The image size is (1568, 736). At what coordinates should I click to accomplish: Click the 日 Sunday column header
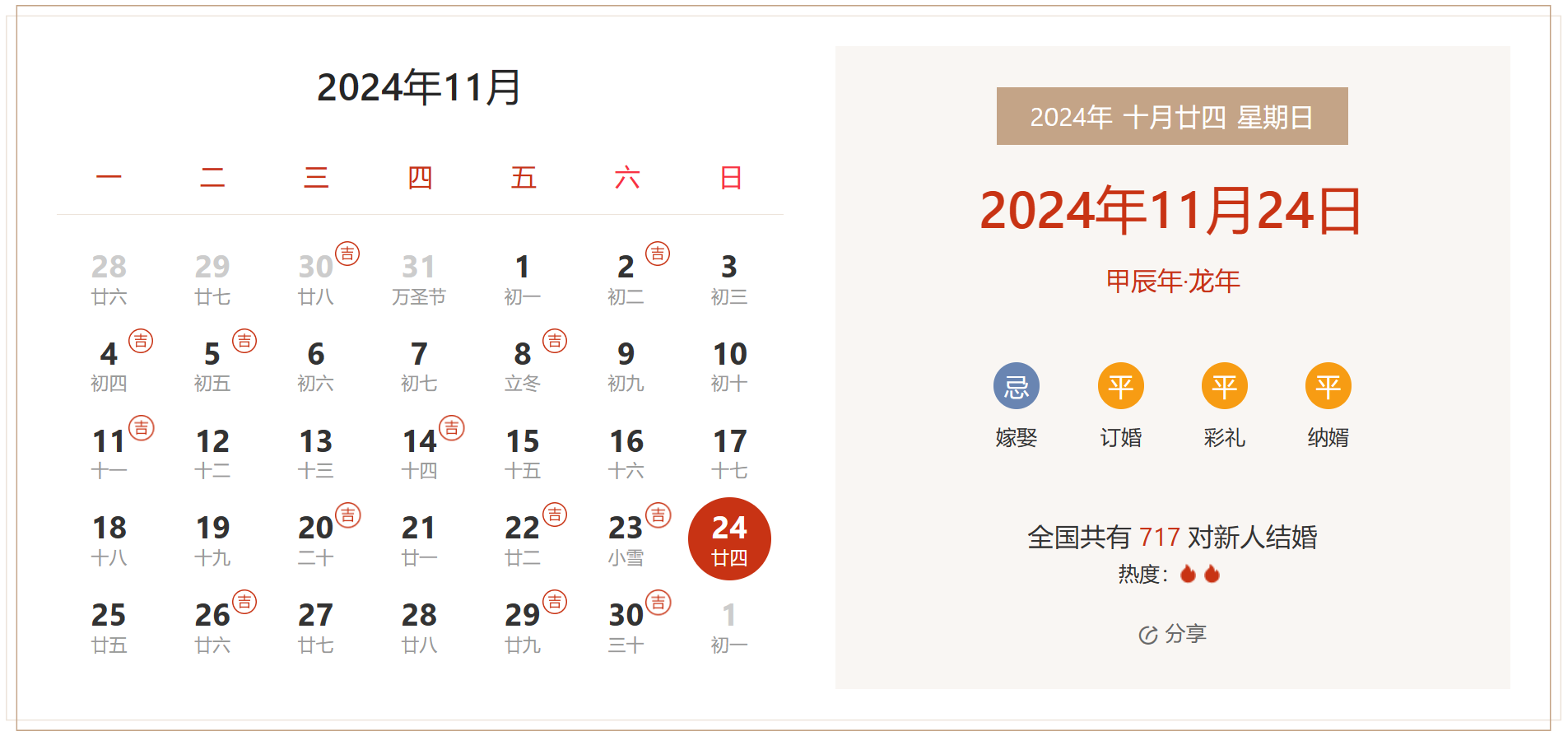[730, 178]
